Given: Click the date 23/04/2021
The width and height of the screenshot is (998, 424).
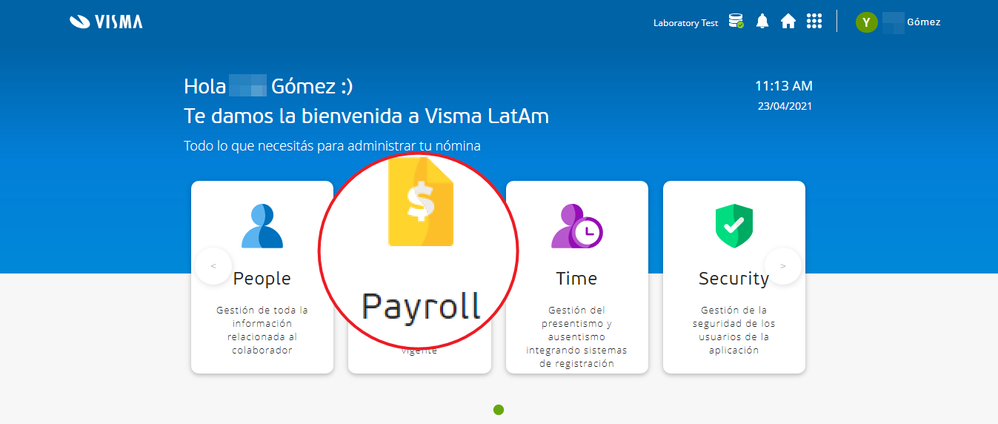Looking at the screenshot, I should (784, 106).
